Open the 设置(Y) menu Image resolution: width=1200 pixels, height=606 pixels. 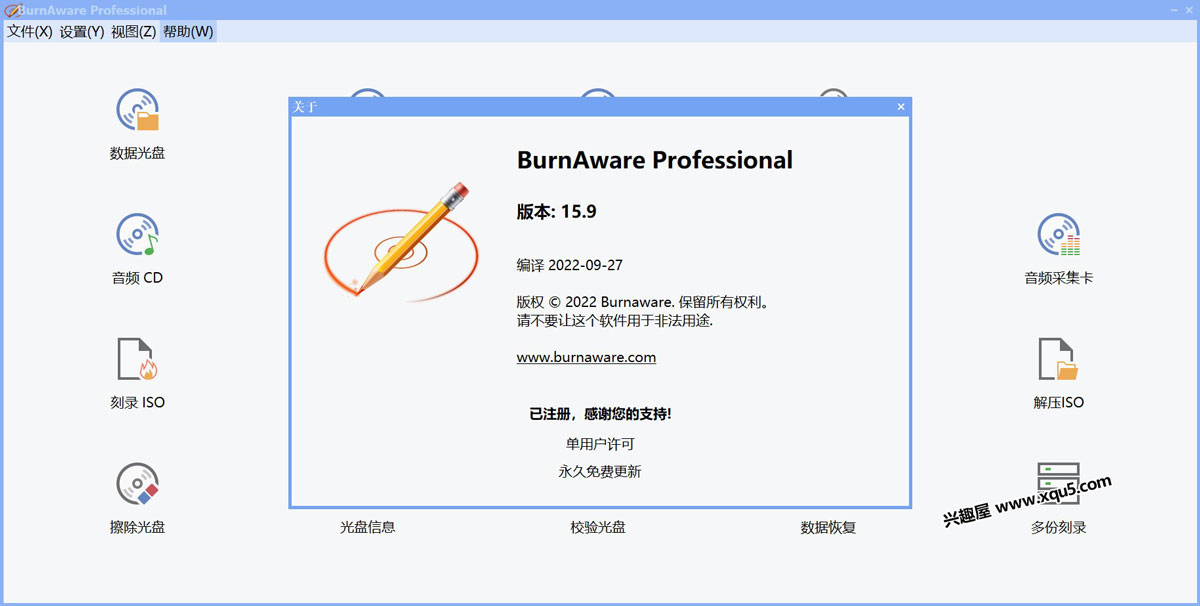pos(82,31)
